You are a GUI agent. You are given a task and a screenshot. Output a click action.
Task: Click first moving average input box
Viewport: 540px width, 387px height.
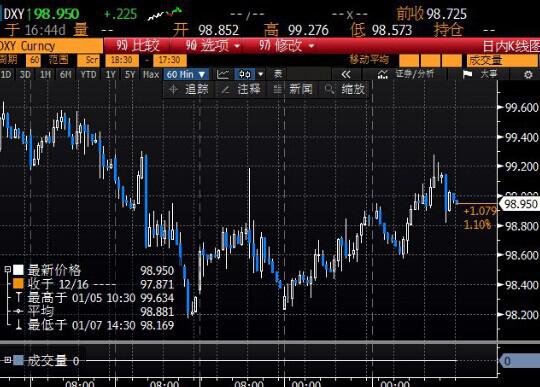pos(409,60)
